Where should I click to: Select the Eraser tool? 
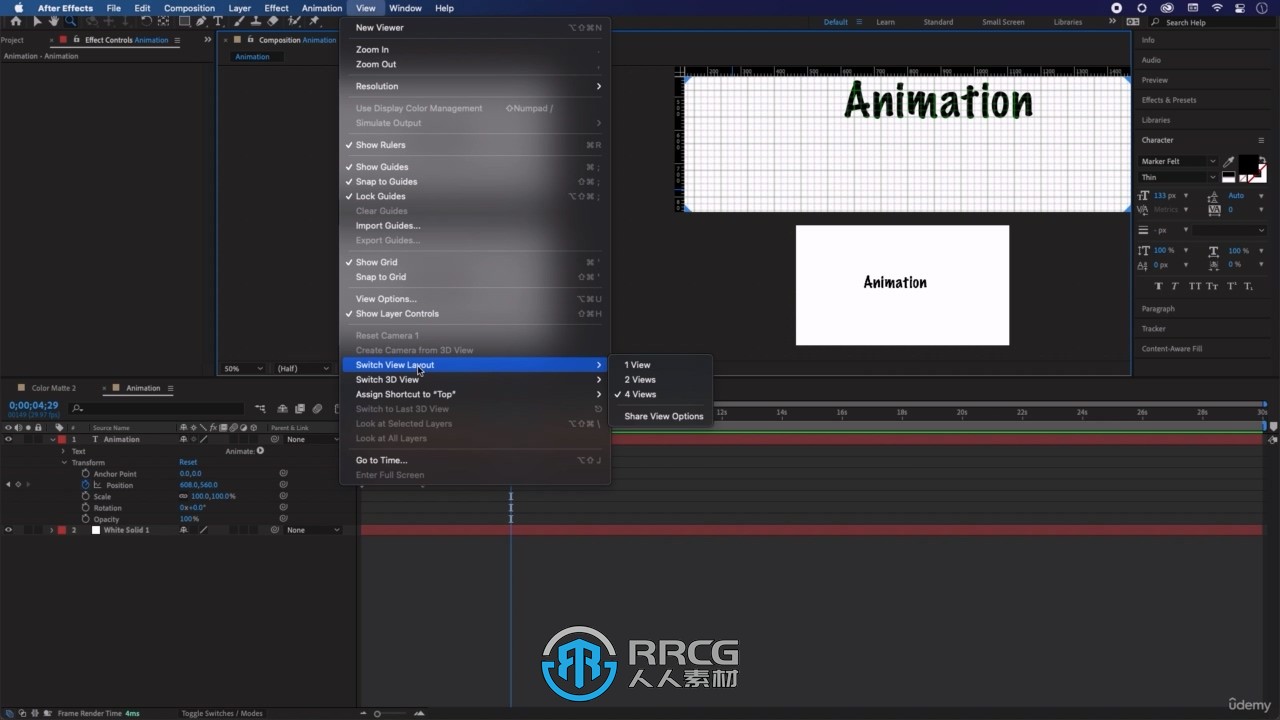pos(273,21)
